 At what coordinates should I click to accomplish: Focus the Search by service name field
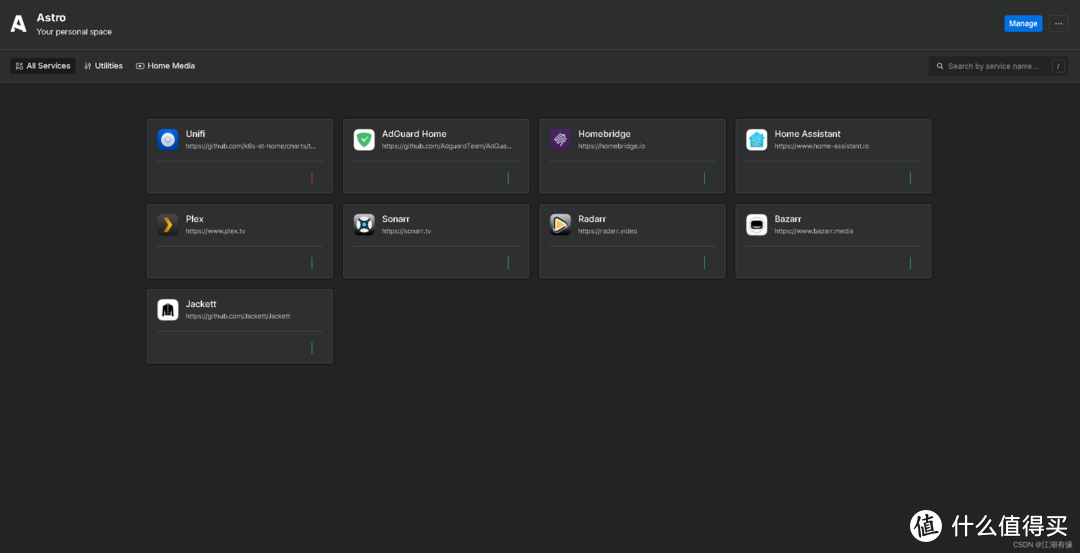999,66
